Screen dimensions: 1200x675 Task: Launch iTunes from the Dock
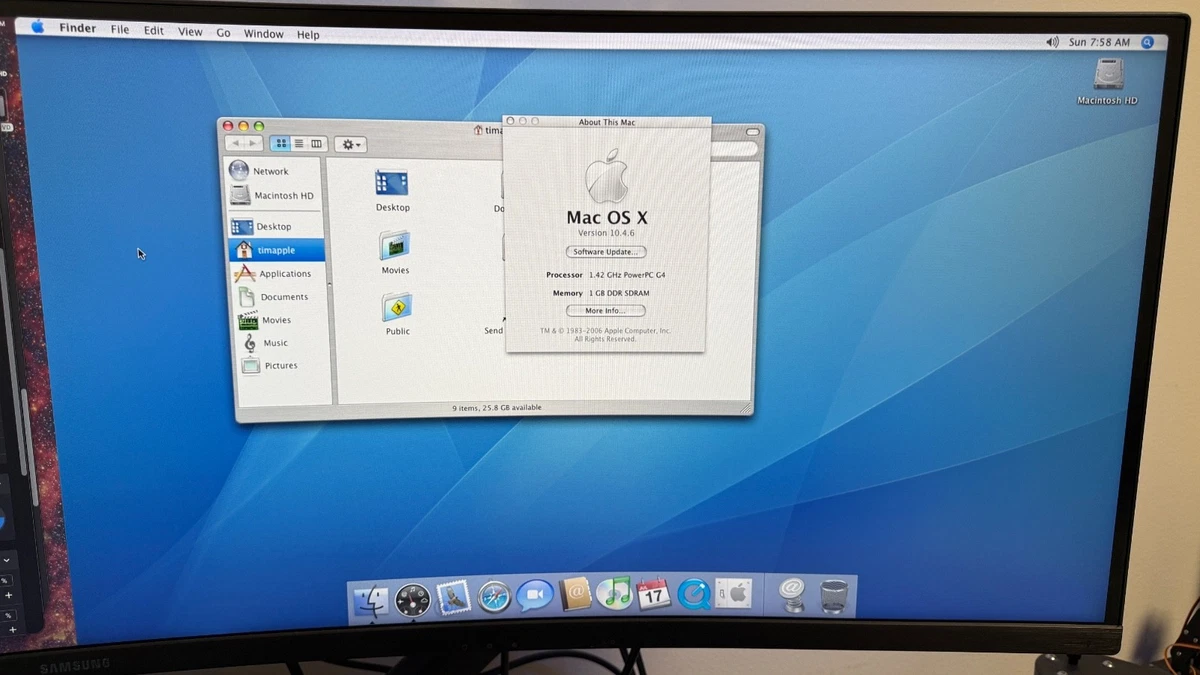614,594
